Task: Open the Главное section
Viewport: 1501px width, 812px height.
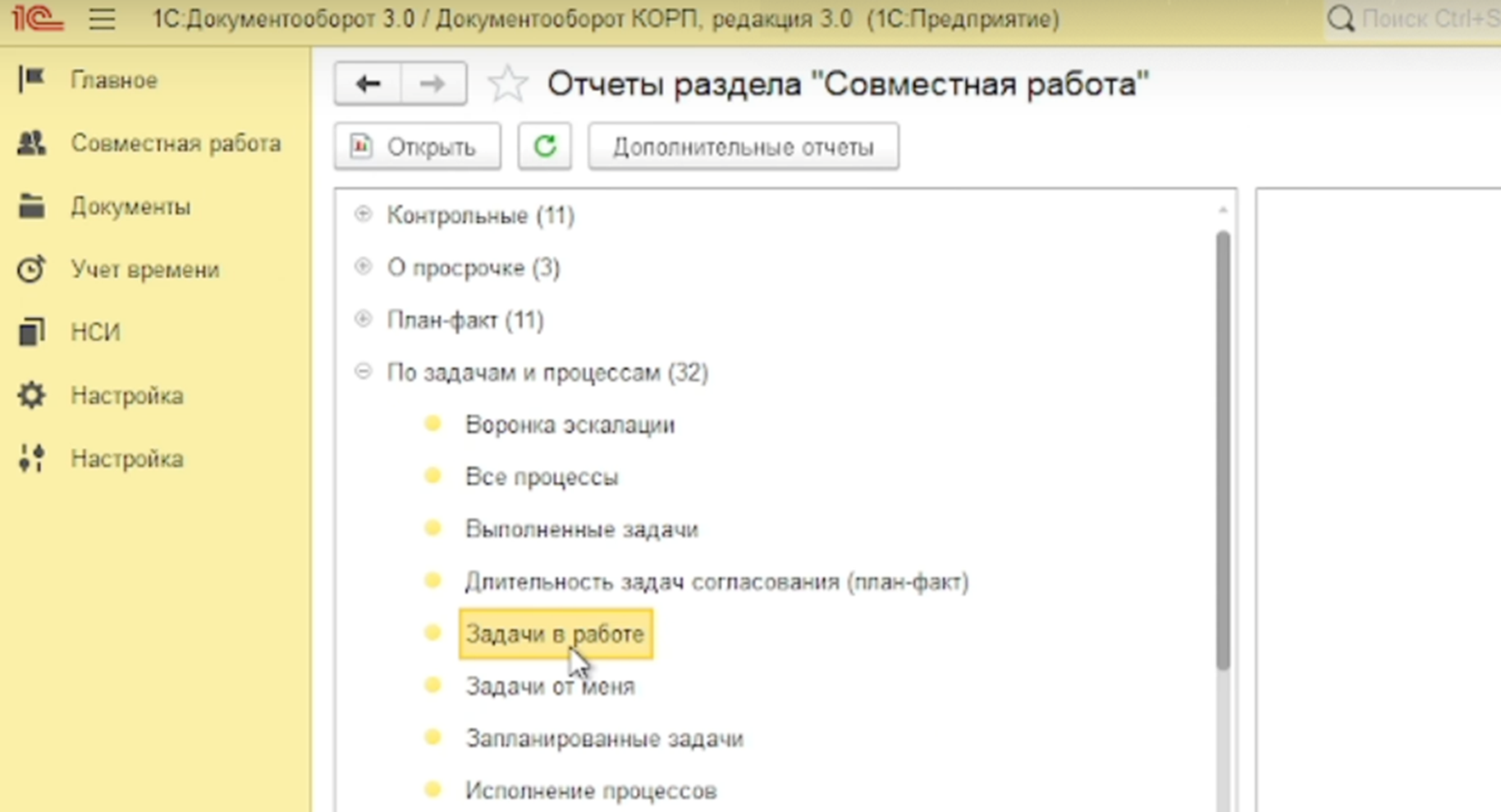Action: [x=113, y=80]
